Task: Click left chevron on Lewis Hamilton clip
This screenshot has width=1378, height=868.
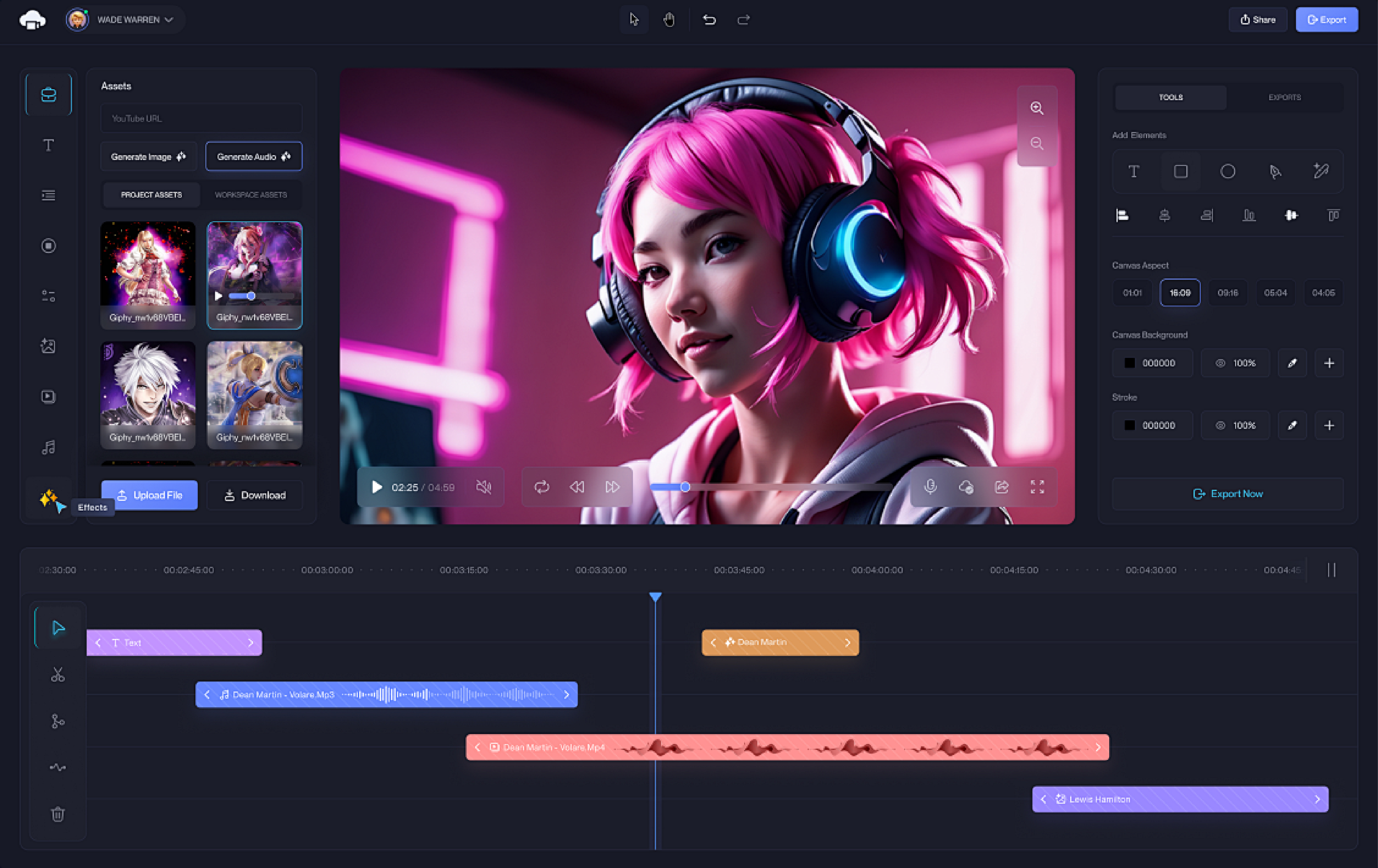Action: [x=1043, y=799]
